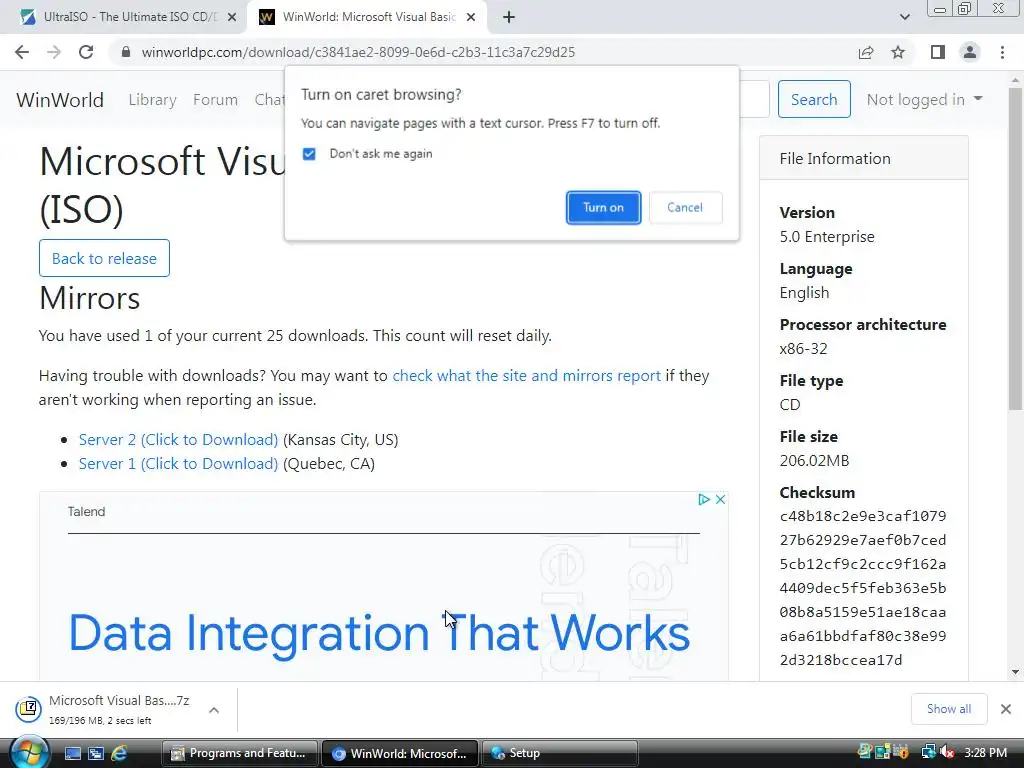Click the site Search button

(x=814, y=99)
